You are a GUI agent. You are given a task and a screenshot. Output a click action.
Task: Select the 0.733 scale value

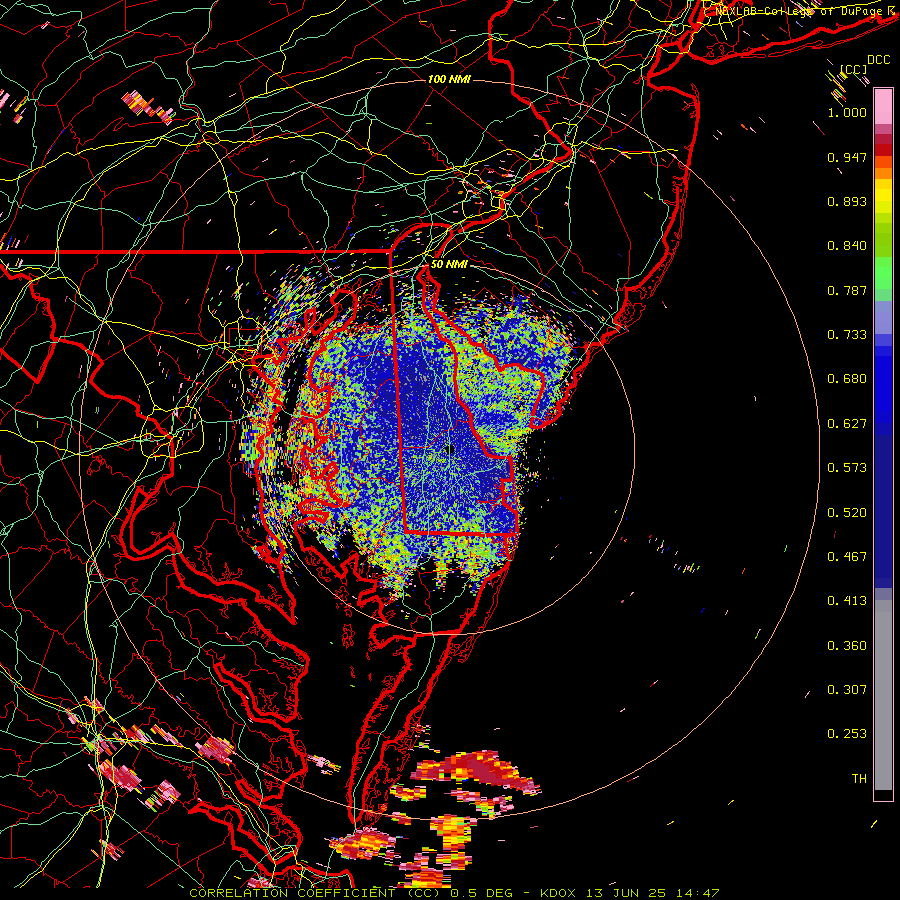(x=847, y=335)
